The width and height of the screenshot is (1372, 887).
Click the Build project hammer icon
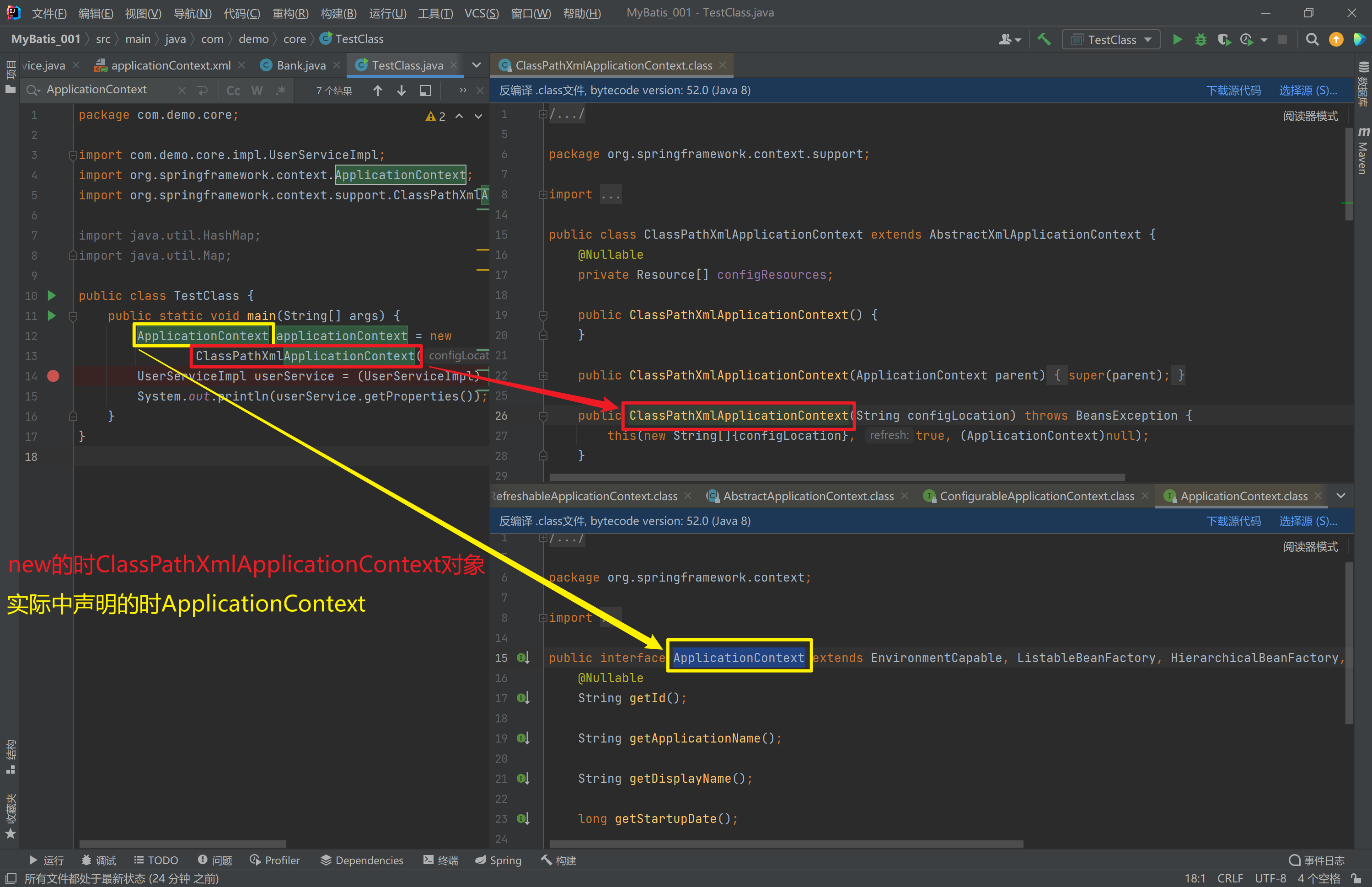pyautogui.click(x=1044, y=39)
